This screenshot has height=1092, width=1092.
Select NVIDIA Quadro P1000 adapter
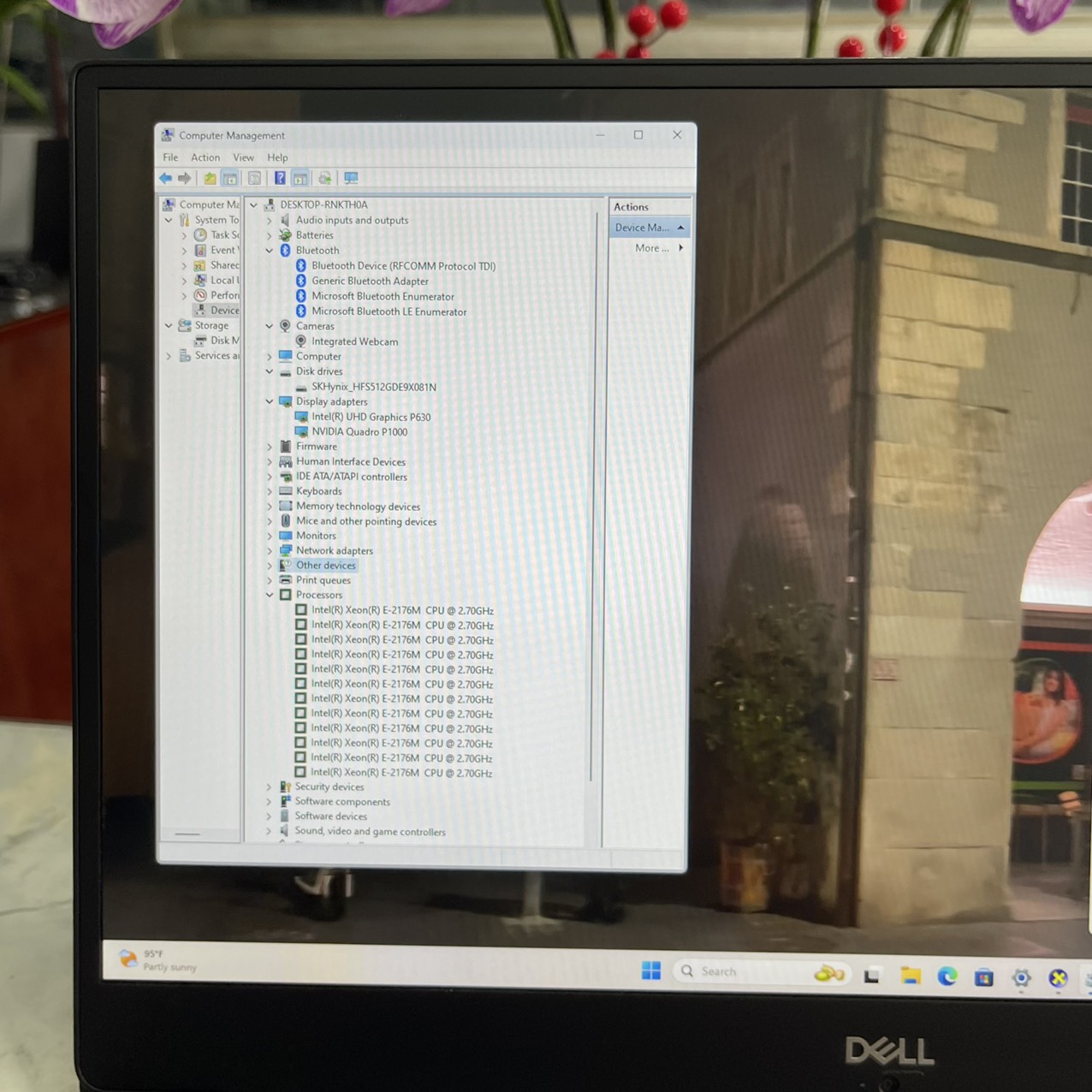pos(359,431)
